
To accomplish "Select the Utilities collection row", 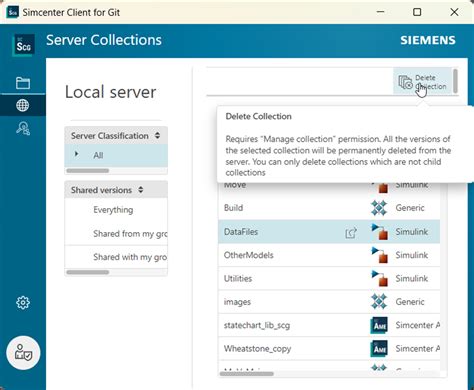I will click(x=329, y=278).
